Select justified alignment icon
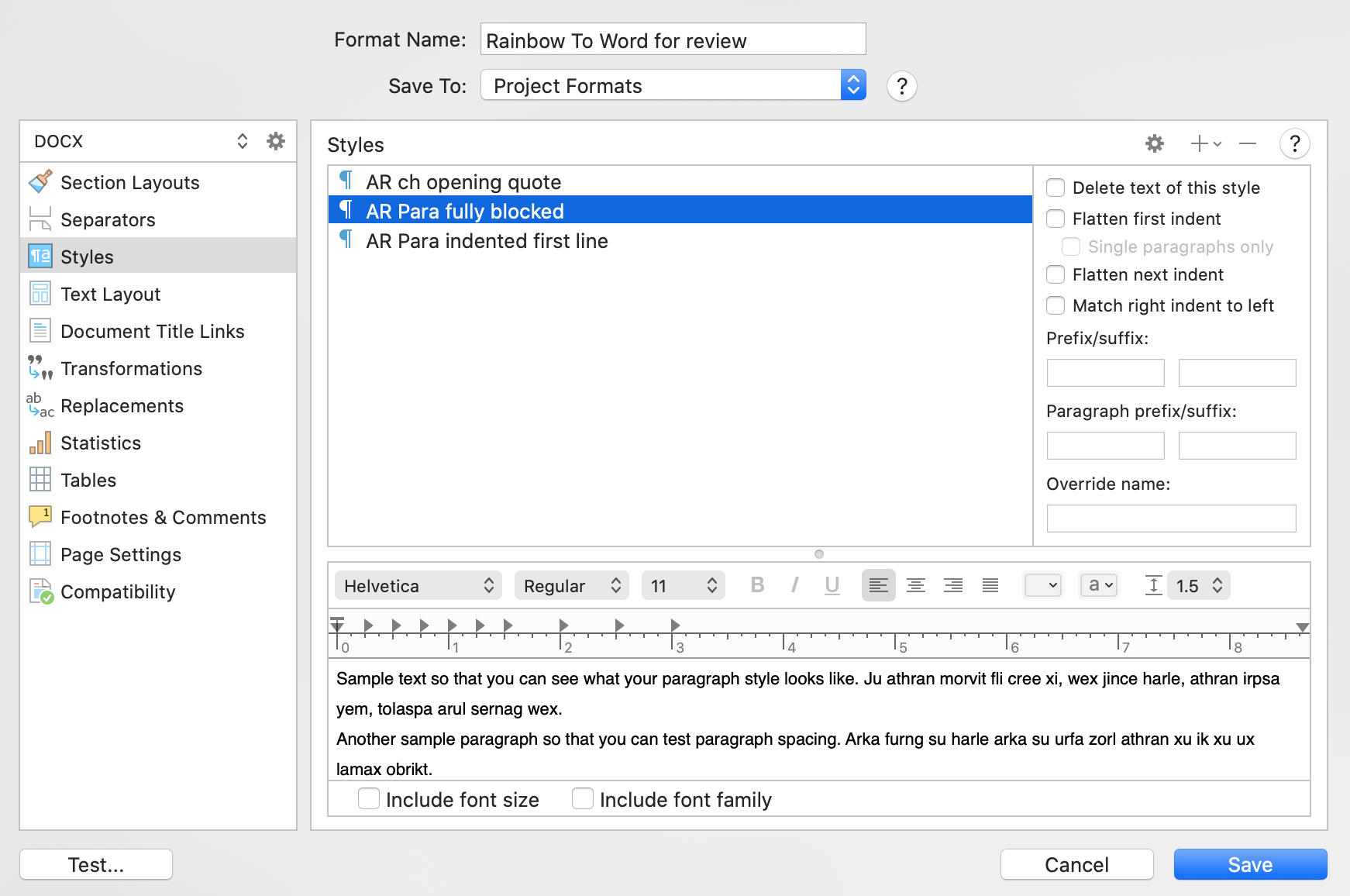This screenshot has width=1350, height=896. [990, 585]
